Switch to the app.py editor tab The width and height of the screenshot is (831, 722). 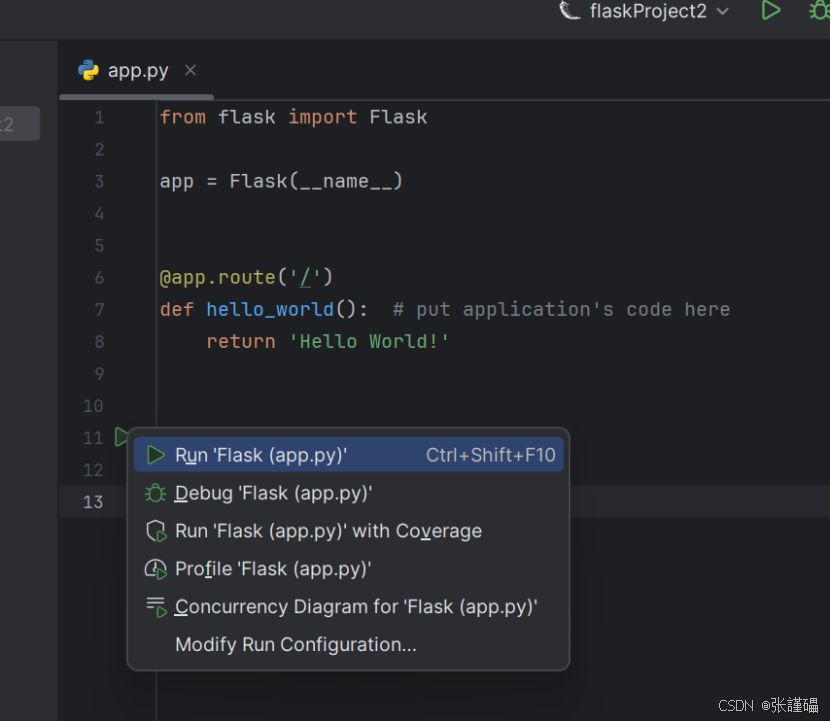138,71
